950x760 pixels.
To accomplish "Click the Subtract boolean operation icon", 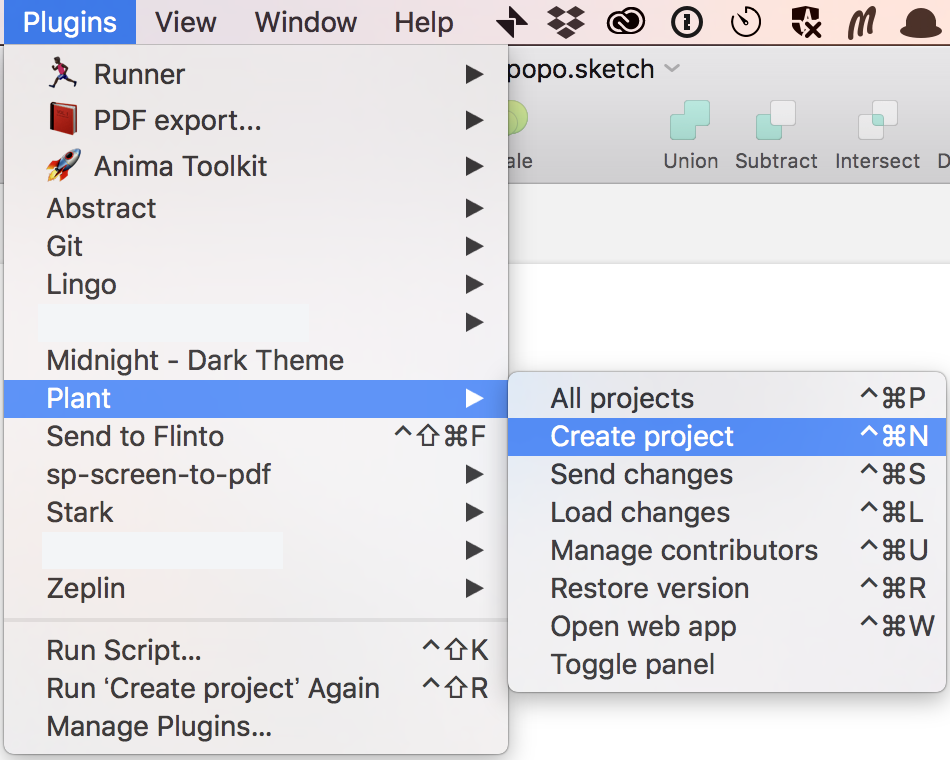I will pyautogui.click(x=776, y=120).
